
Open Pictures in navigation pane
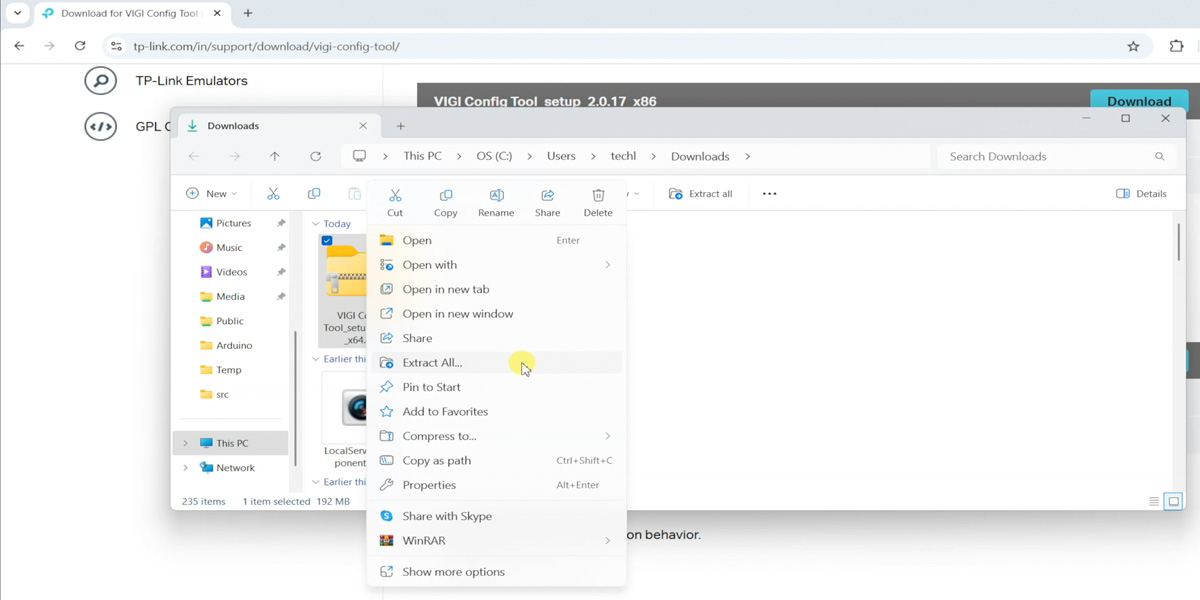234,223
